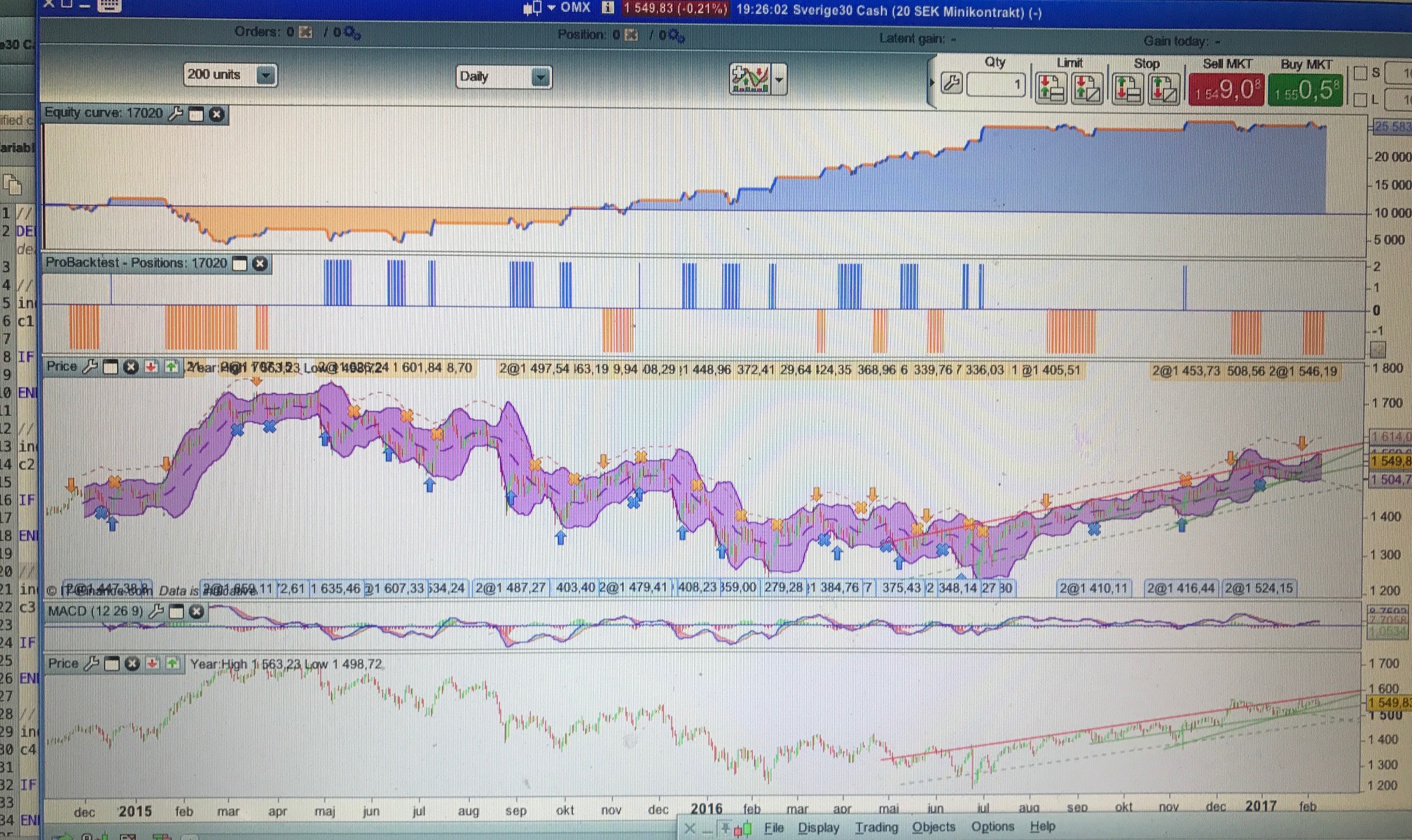
Task: Open the Trading menu
Action: point(875,827)
